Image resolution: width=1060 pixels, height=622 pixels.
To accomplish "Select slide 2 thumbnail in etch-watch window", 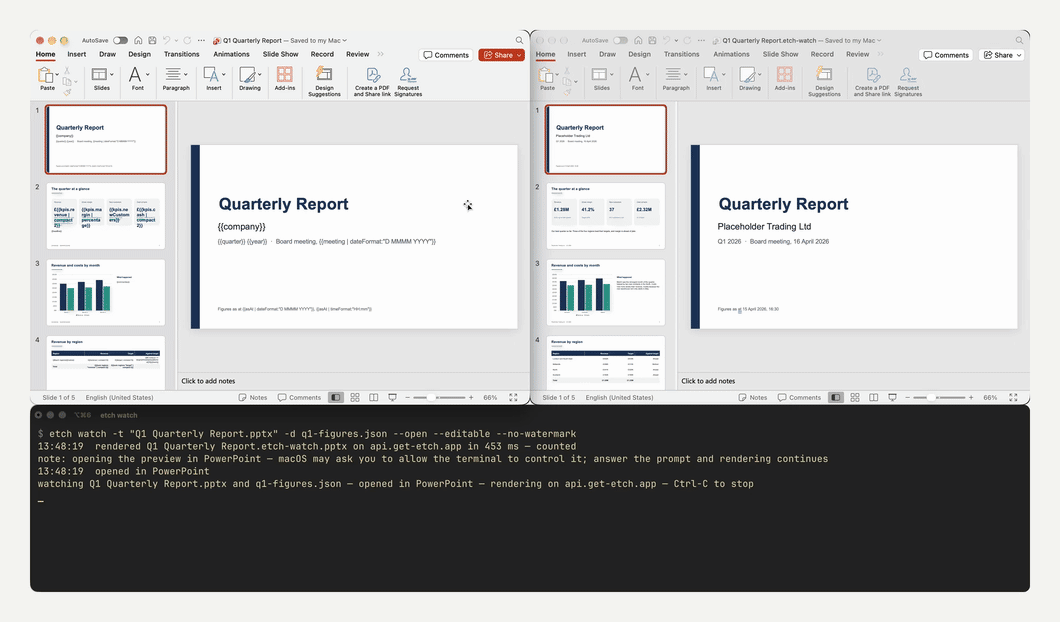I will click(606, 216).
